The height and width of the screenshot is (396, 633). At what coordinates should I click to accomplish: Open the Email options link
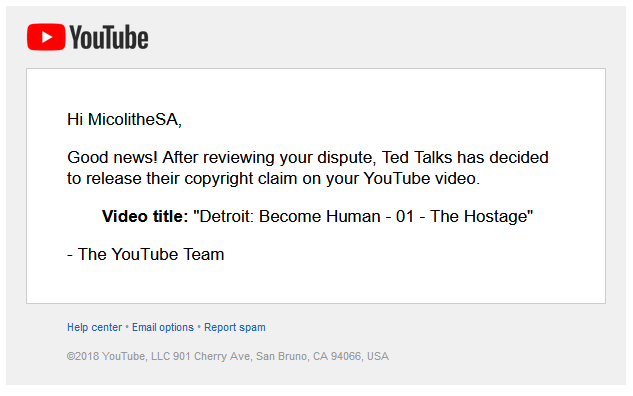tap(163, 327)
